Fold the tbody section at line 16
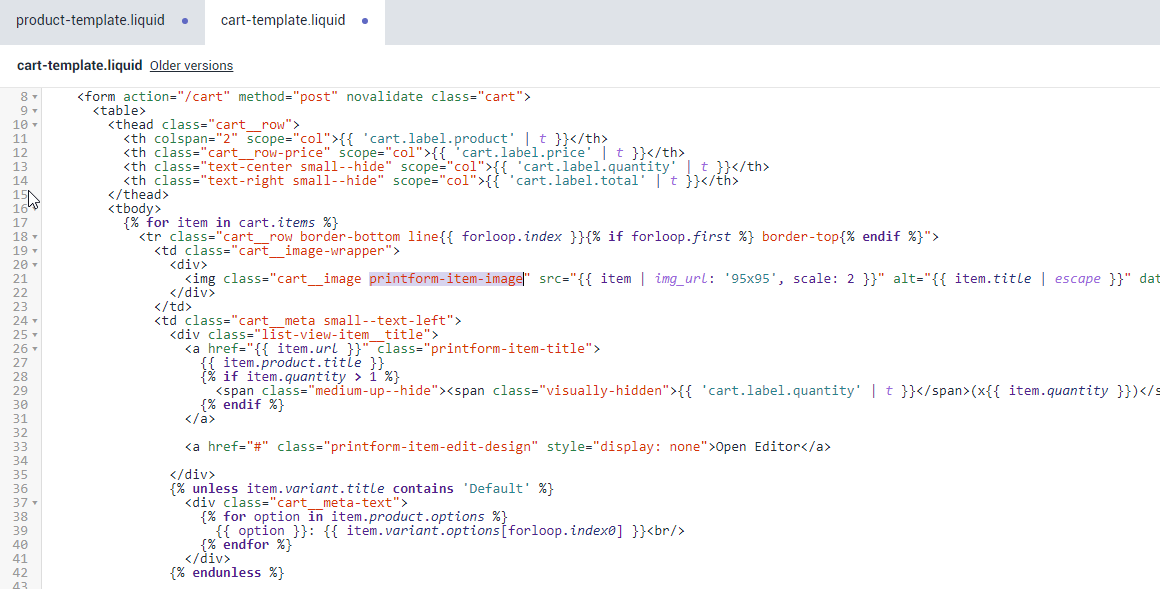1160x589 pixels. tap(35, 209)
